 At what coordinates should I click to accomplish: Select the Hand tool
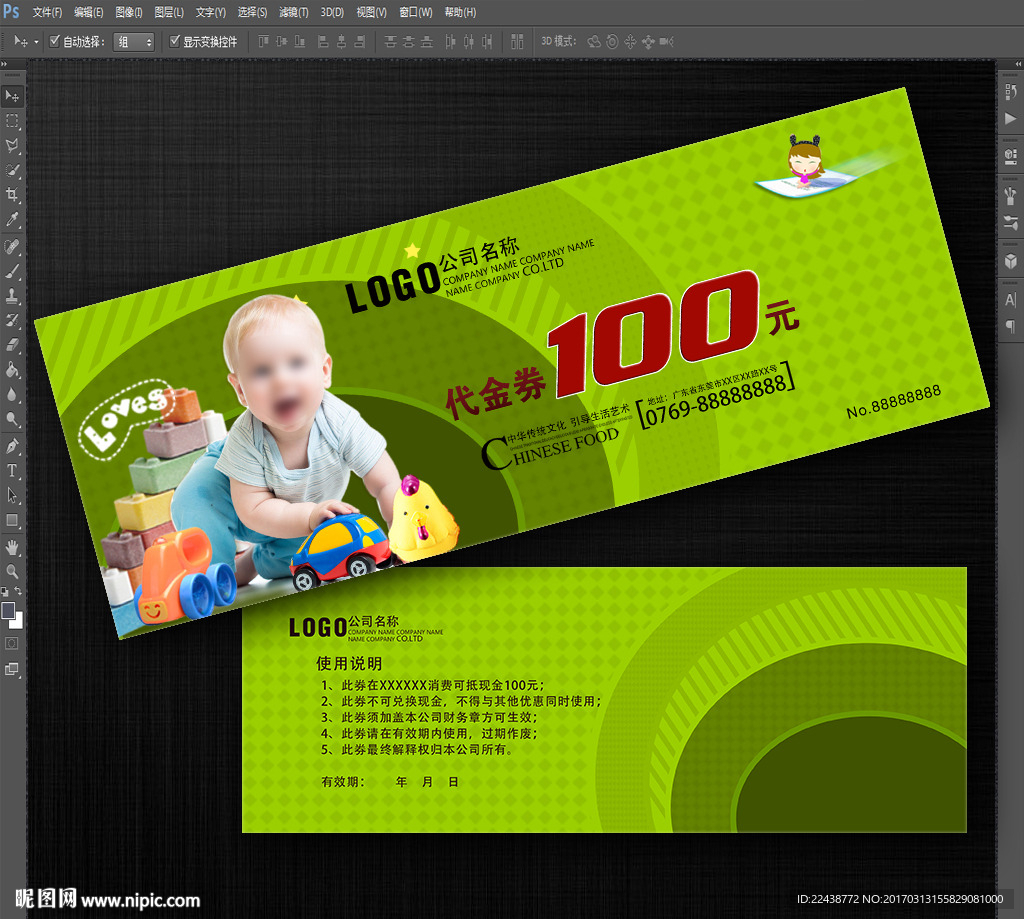[x=12, y=547]
